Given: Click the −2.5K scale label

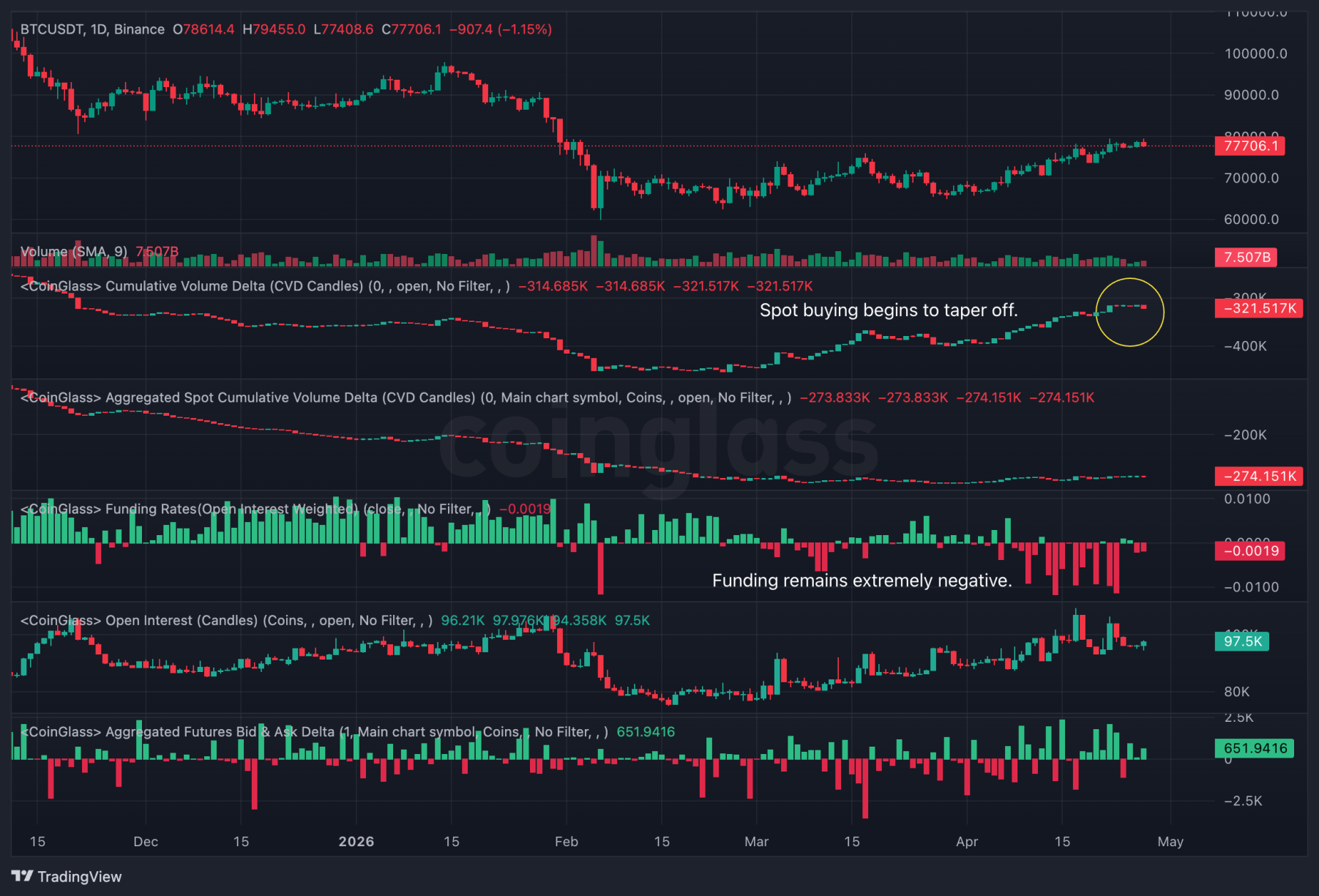Looking at the screenshot, I should click(x=1243, y=801).
